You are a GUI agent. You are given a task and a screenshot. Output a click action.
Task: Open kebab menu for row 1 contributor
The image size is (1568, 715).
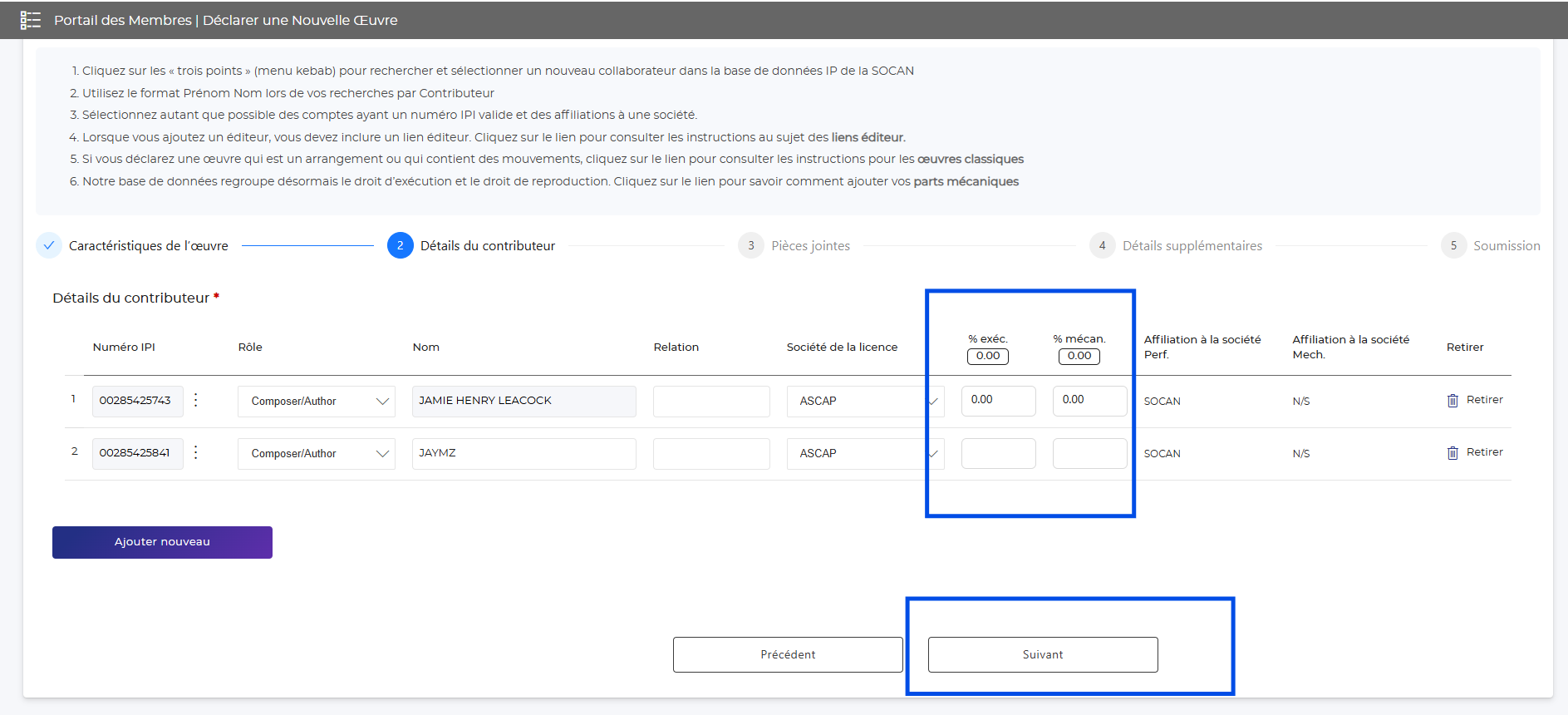[x=196, y=400]
